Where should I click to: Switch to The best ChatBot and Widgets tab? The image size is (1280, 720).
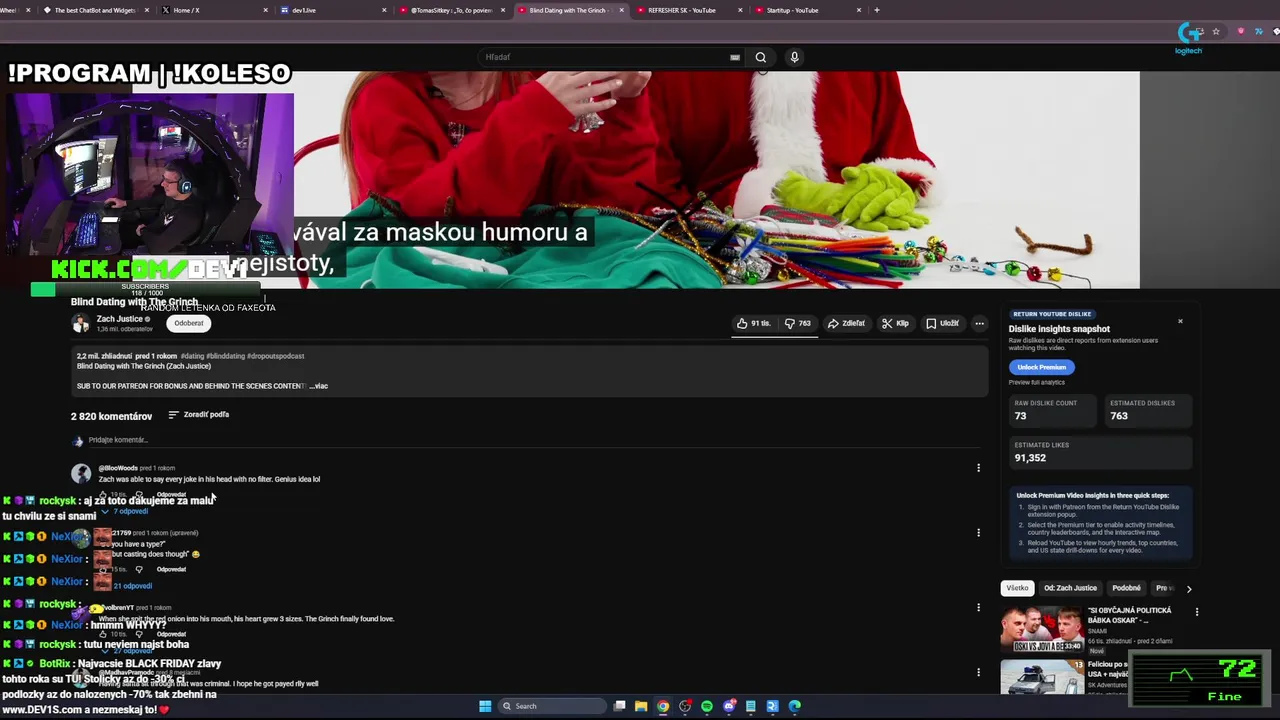(x=95, y=10)
